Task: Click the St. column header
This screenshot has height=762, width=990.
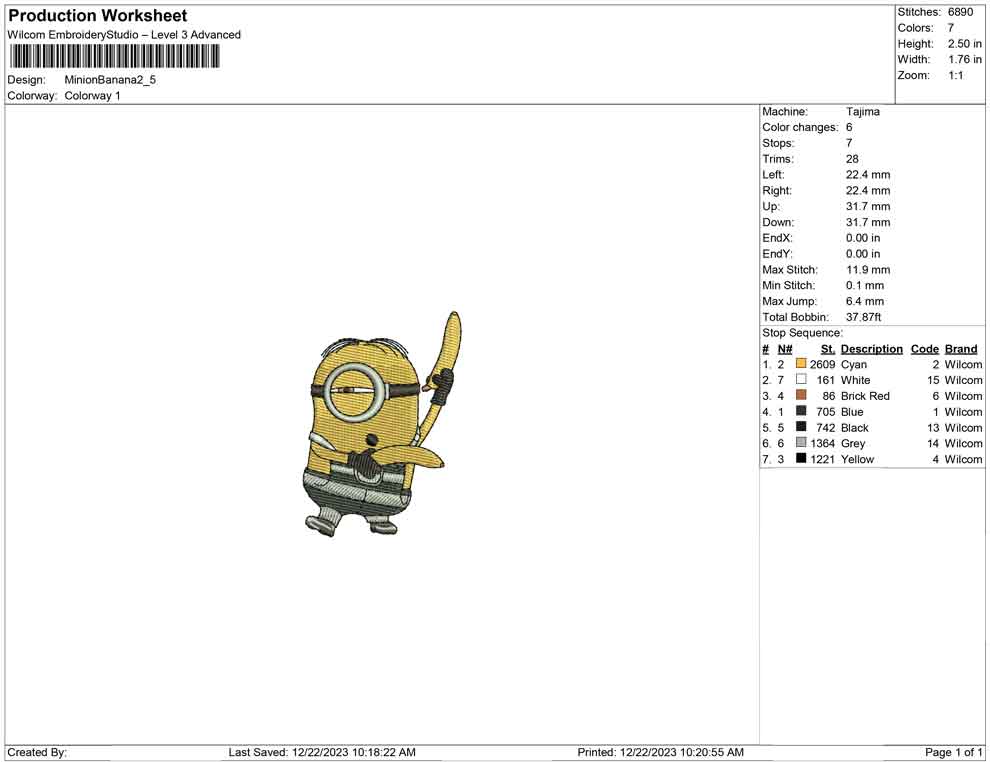Action: (828, 349)
